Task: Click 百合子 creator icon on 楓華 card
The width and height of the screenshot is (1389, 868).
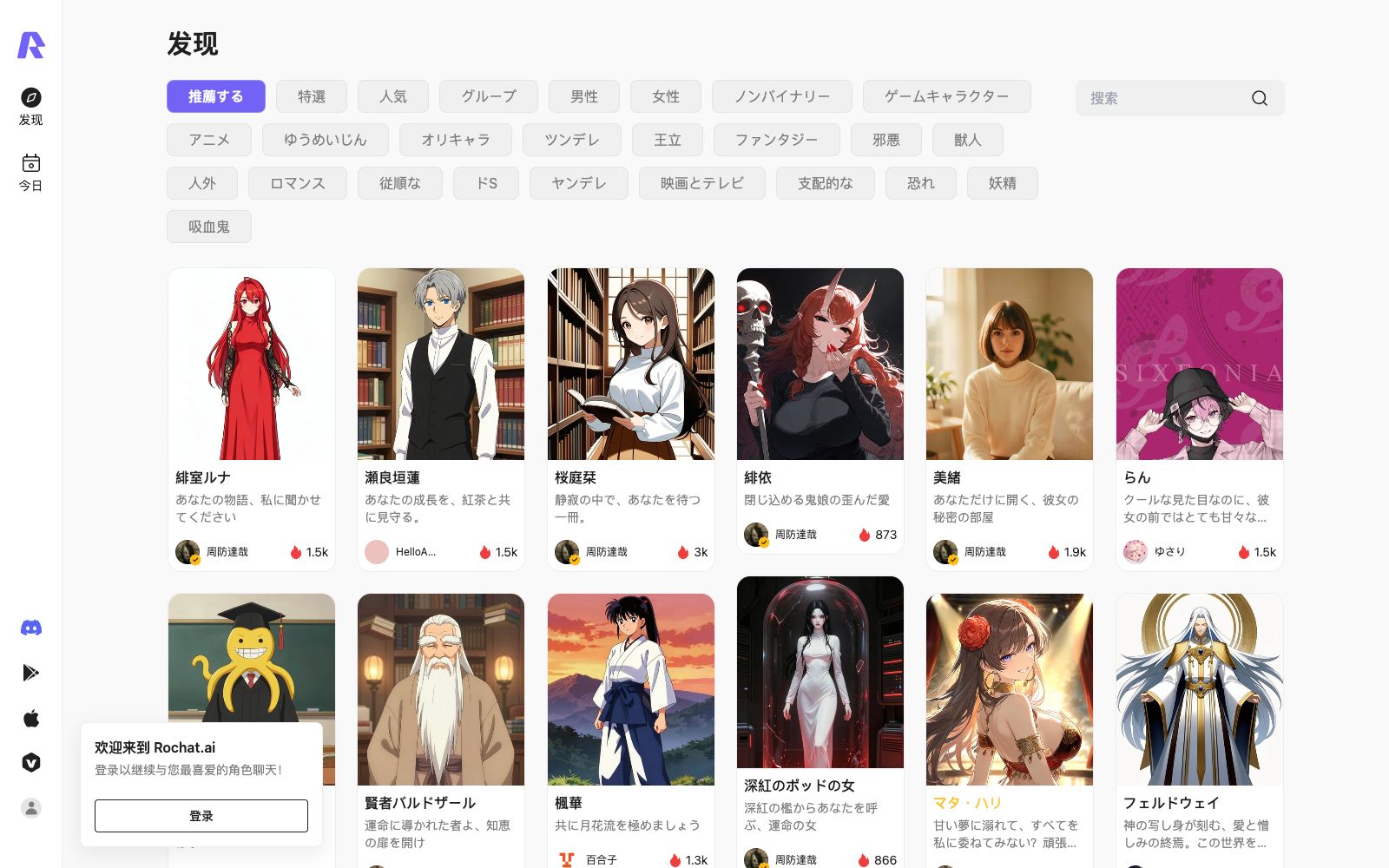Action: point(567,859)
